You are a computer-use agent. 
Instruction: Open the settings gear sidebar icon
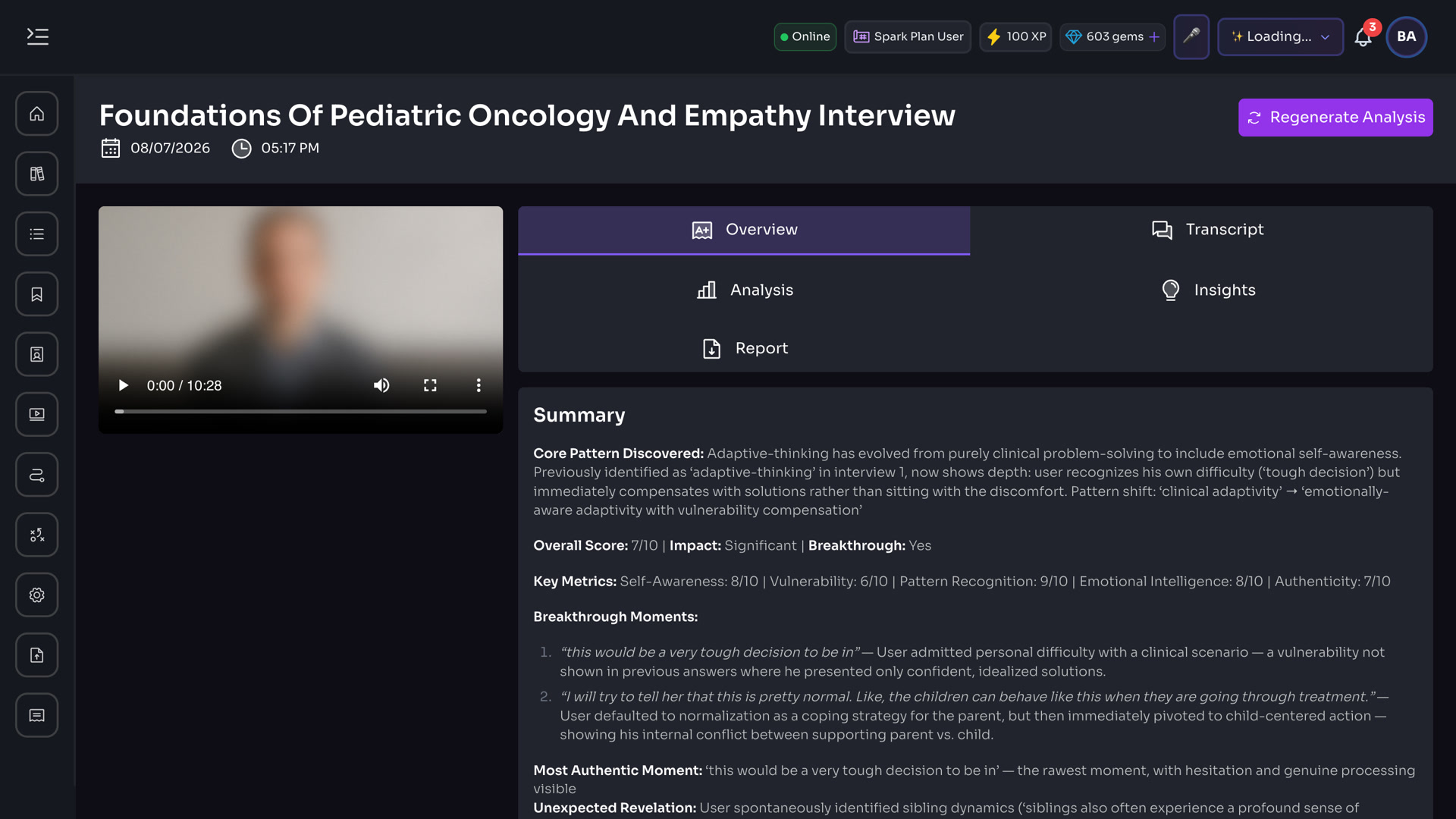click(36, 595)
